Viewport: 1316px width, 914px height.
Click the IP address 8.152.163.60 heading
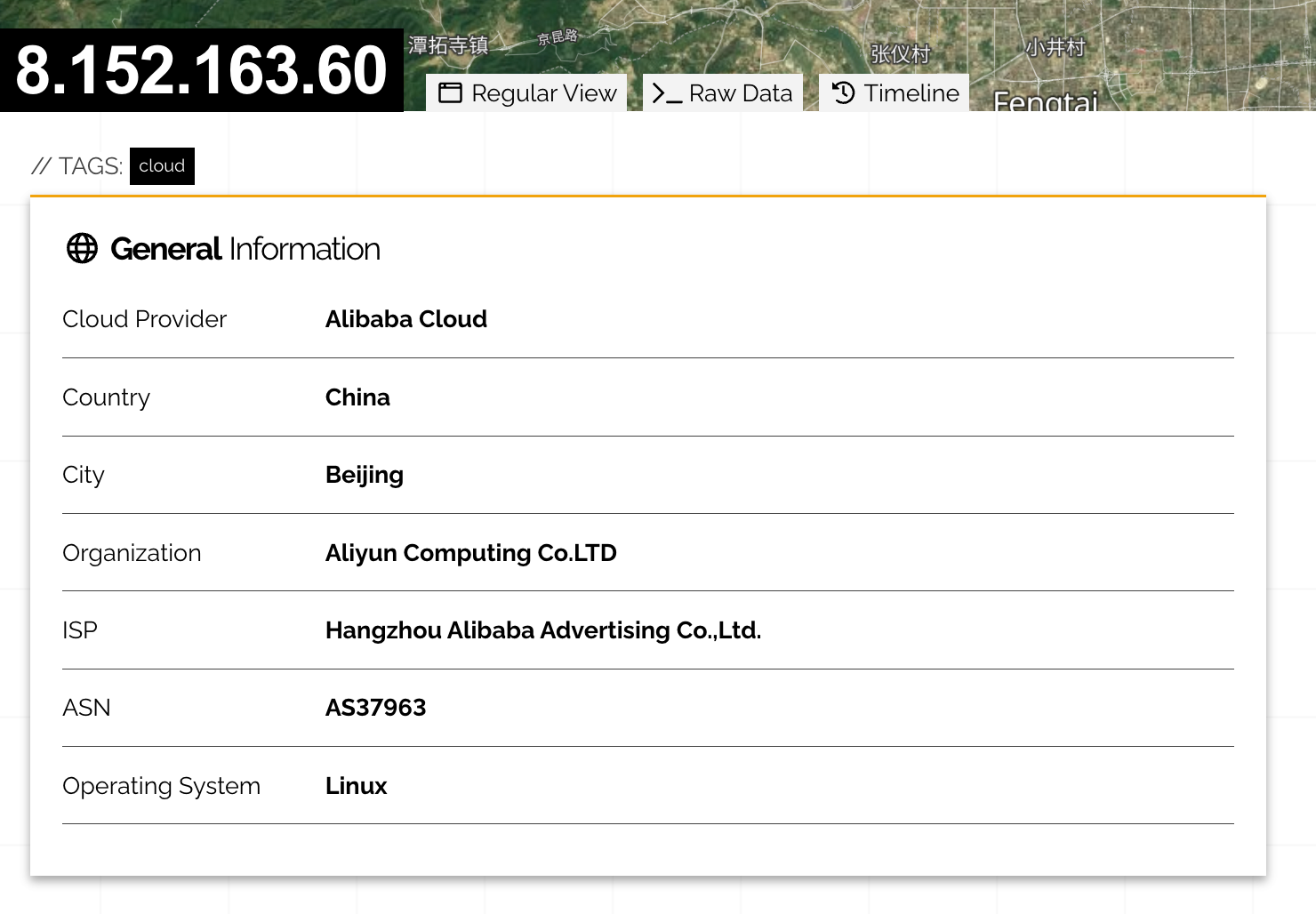pyautogui.click(x=202, y=70)
